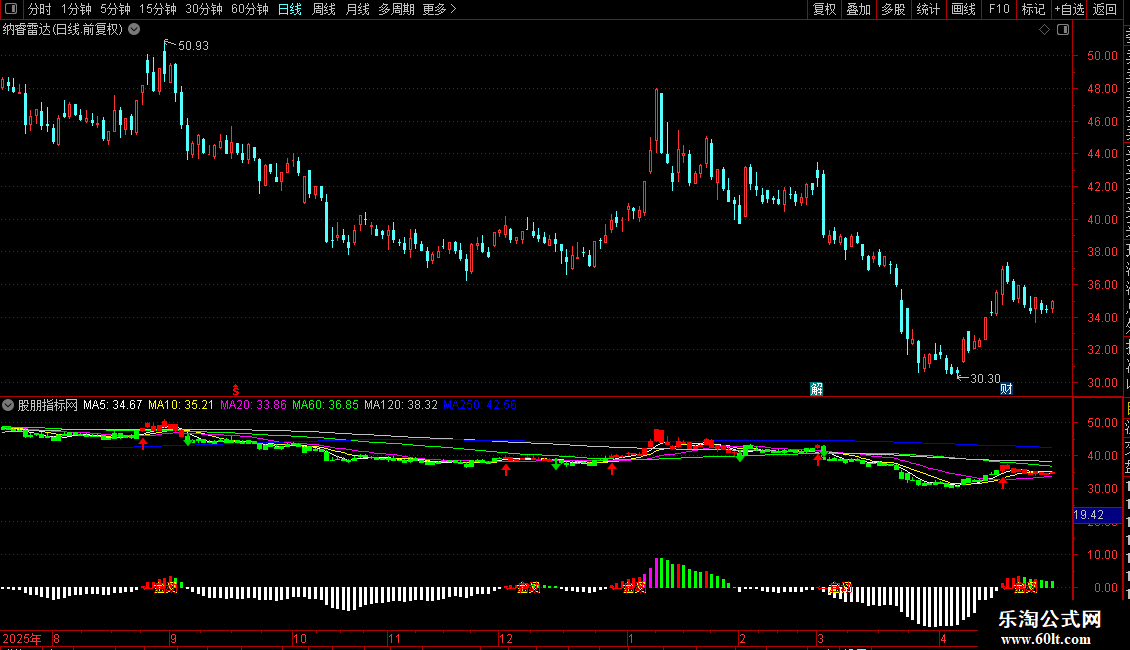Select the 5分钟 period
This screenshot has height=650, width=1130.
pos(115,9)
